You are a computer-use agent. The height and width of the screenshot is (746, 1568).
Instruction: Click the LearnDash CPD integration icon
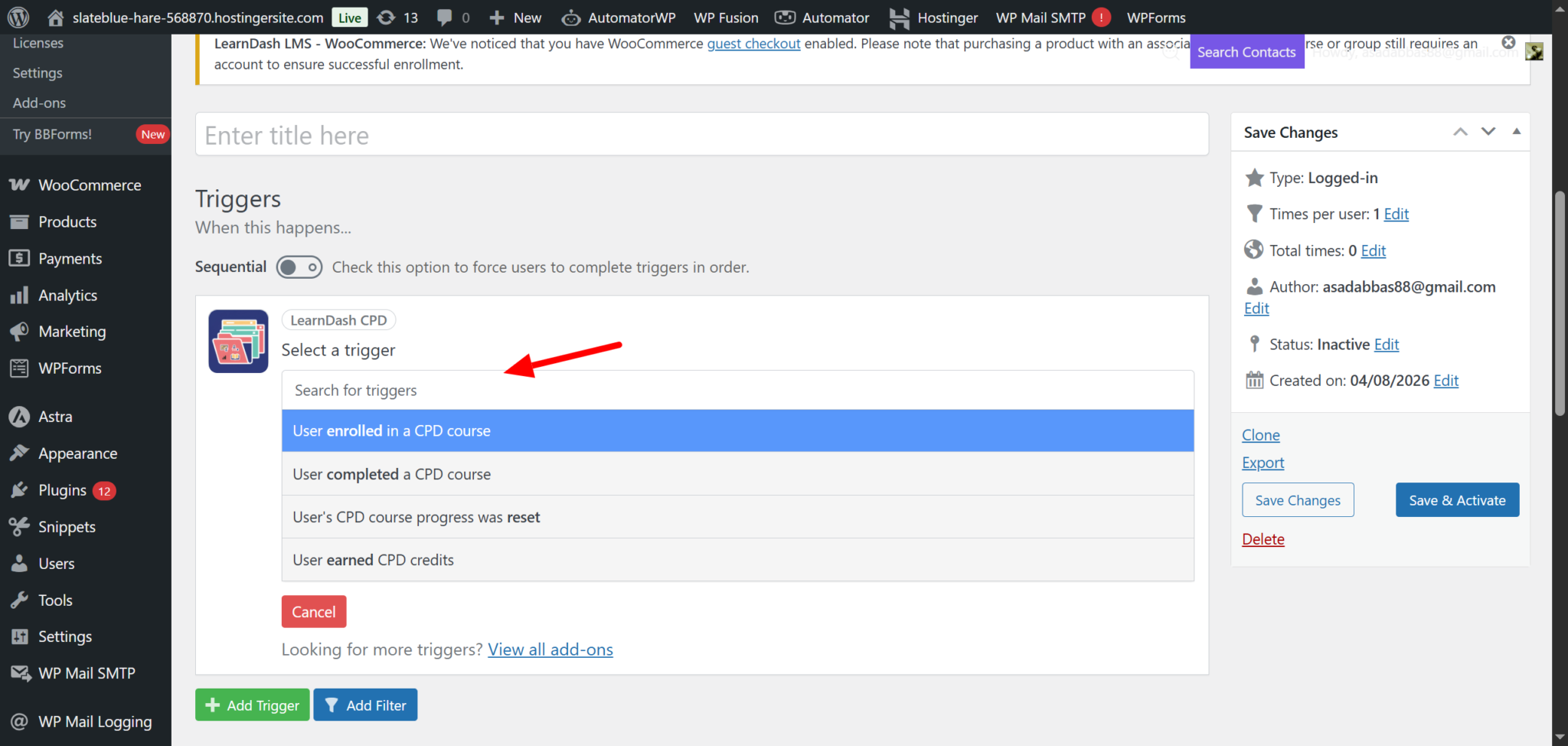point(238,342)
